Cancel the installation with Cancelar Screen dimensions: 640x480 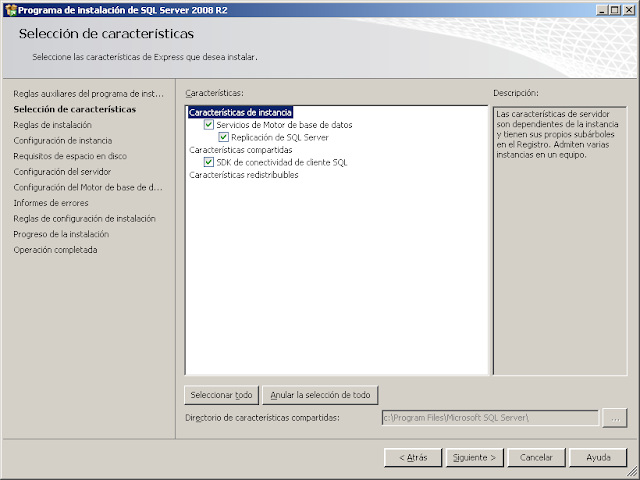(x=536, y=458)
